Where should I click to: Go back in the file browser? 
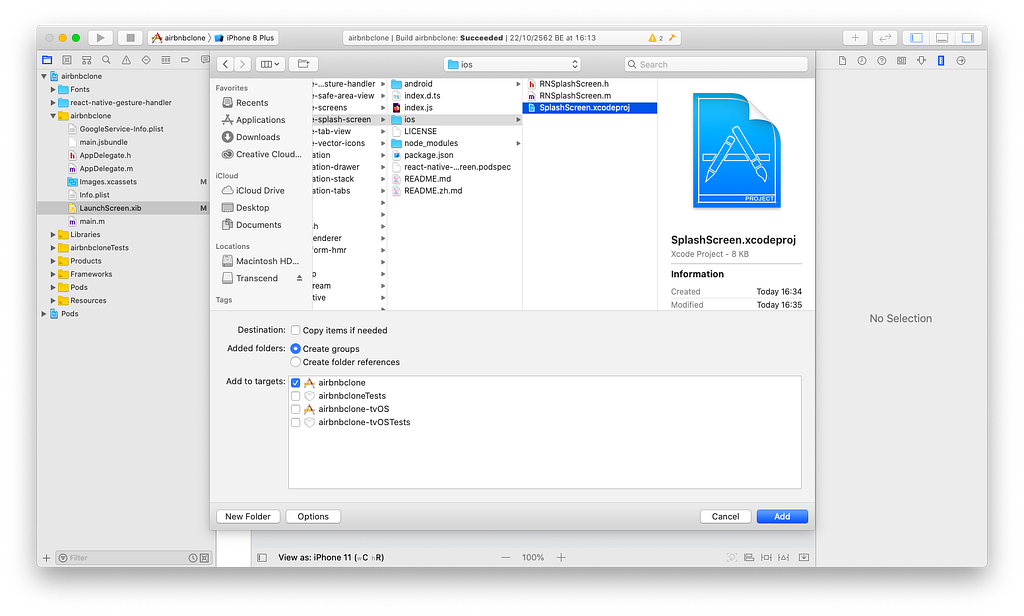pos(225,64)
